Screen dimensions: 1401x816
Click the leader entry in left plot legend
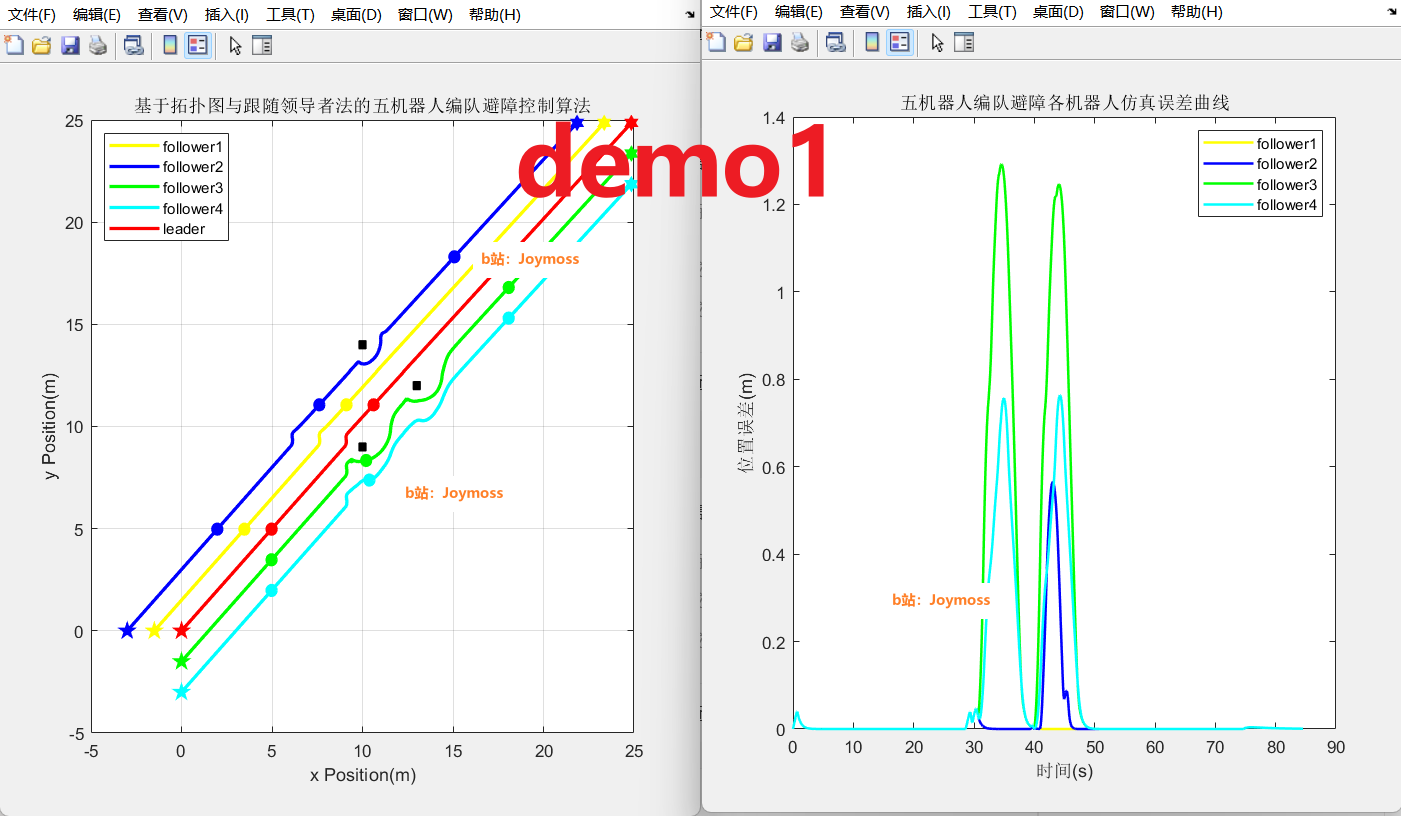184,229
